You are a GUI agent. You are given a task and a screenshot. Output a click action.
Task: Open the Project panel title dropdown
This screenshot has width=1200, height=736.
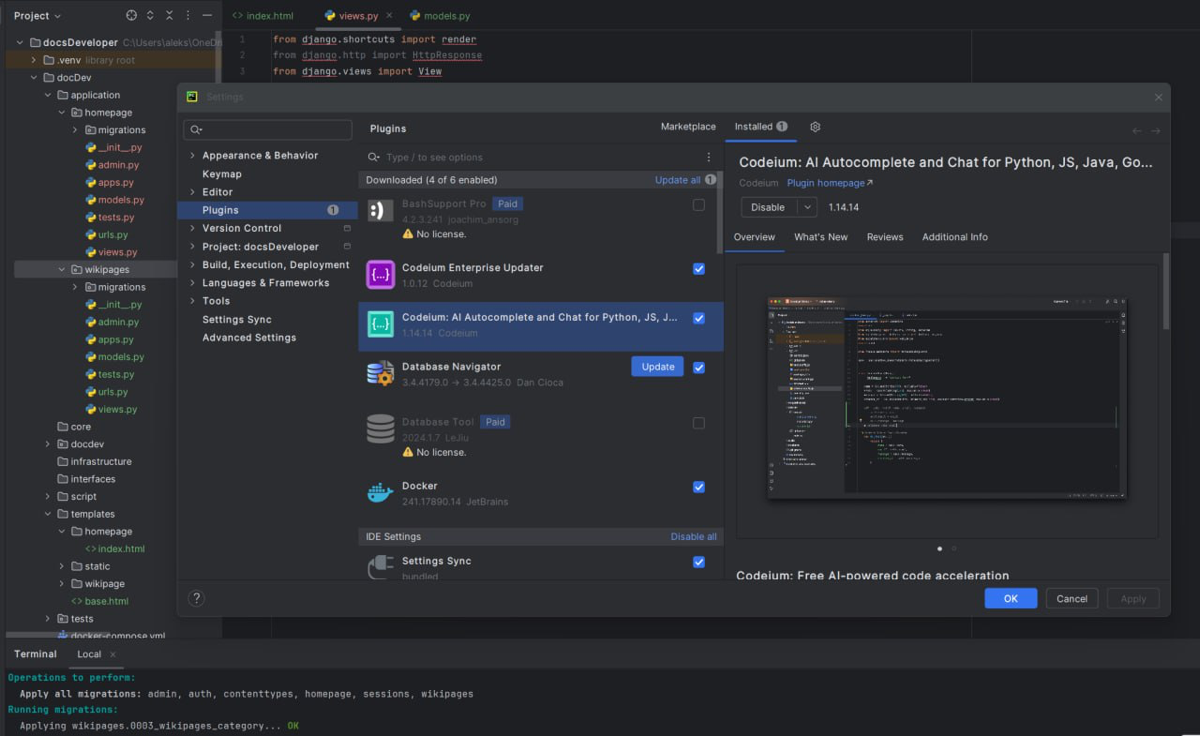pos(38,15)
